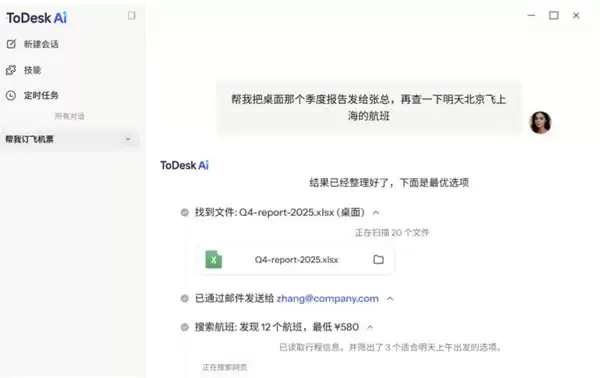Click the Q4-report-2025.xlsx file card name

point(297,260)
